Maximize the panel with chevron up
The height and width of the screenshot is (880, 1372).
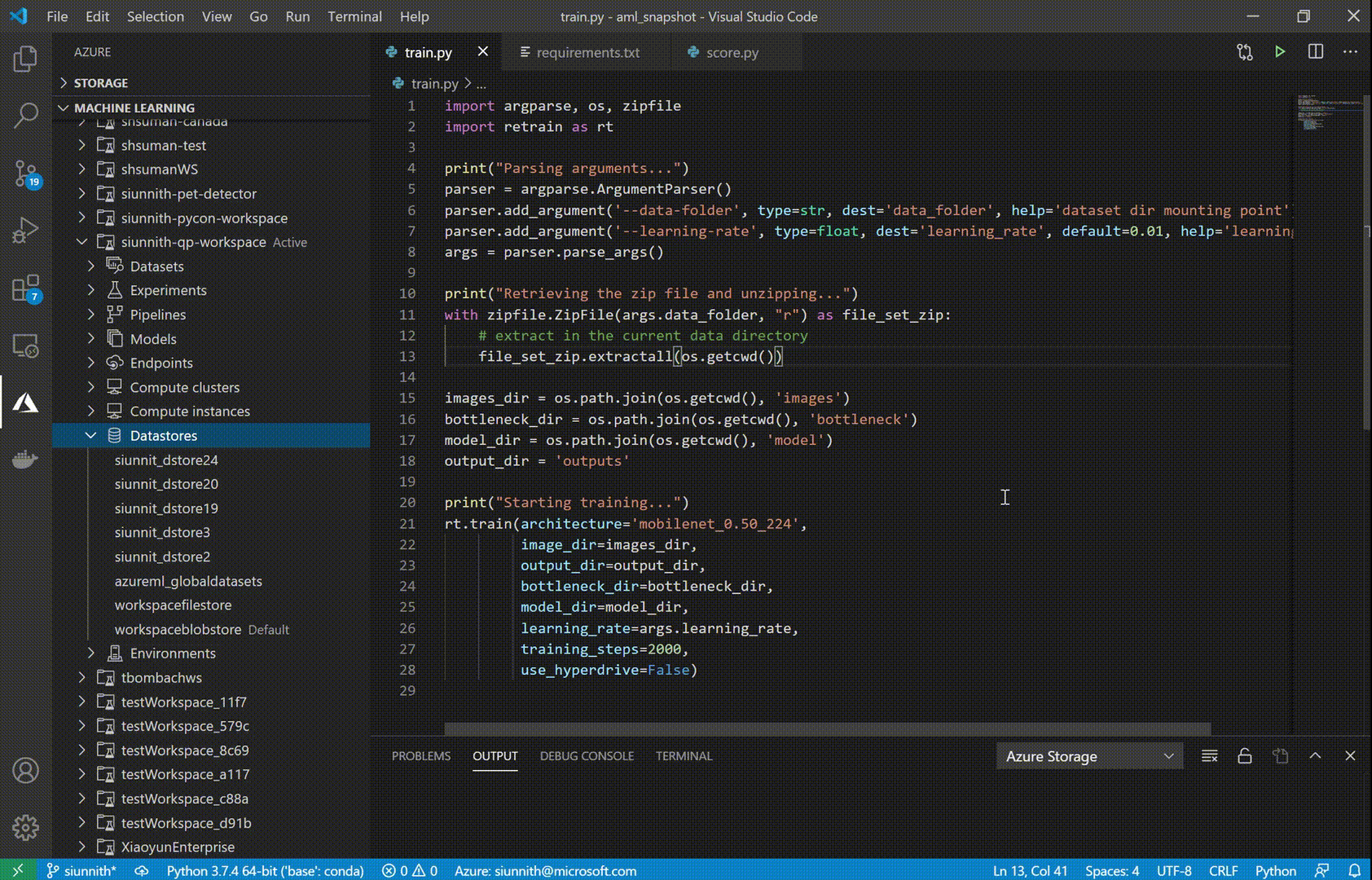[x=1315, y=756]
